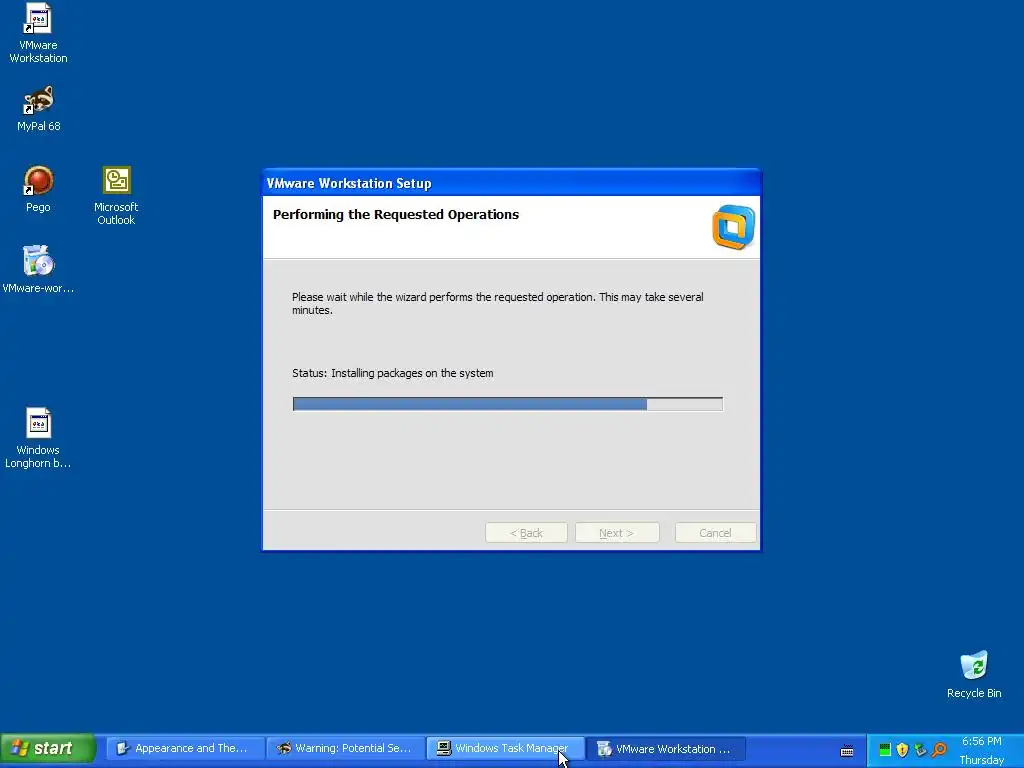Select the Microsoft Outlook desktop icon
The width and height of the screenshot is (1024, 768).
click(x=116, y=195)
